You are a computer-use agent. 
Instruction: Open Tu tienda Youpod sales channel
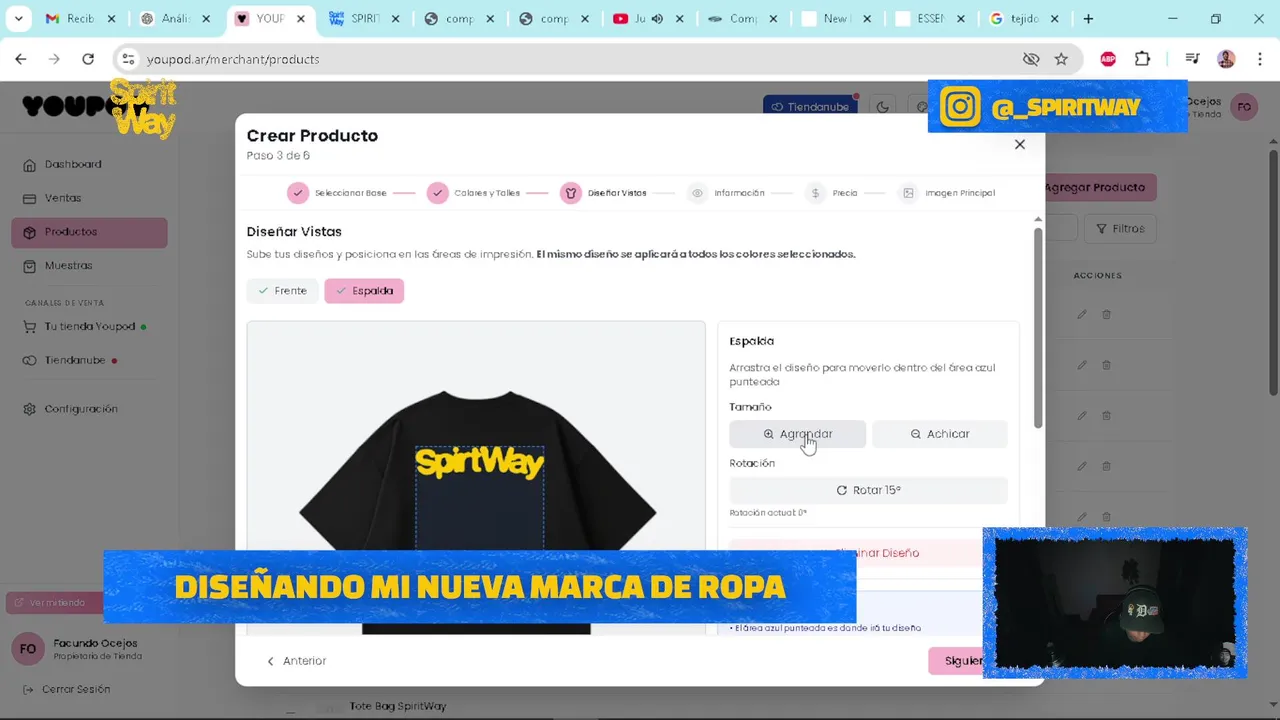(x=89, y=326)
